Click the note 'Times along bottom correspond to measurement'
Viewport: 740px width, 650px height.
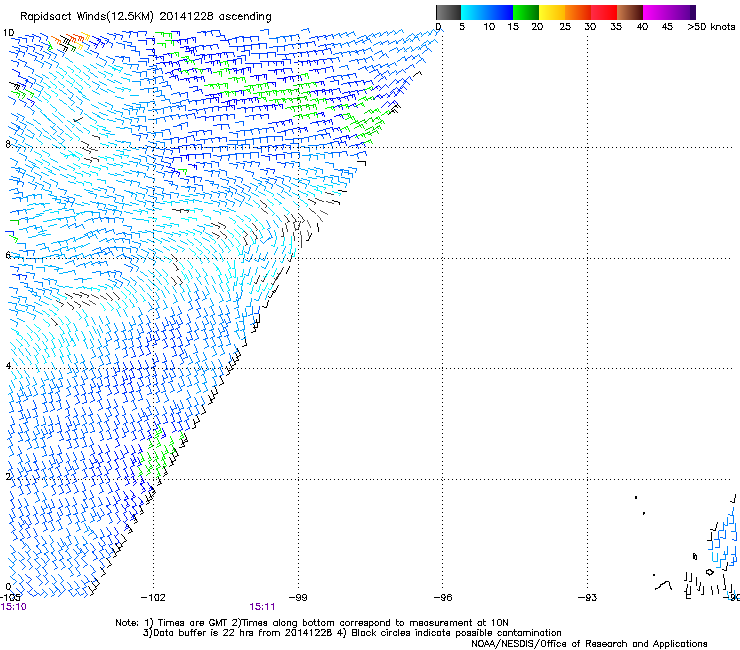357,623
